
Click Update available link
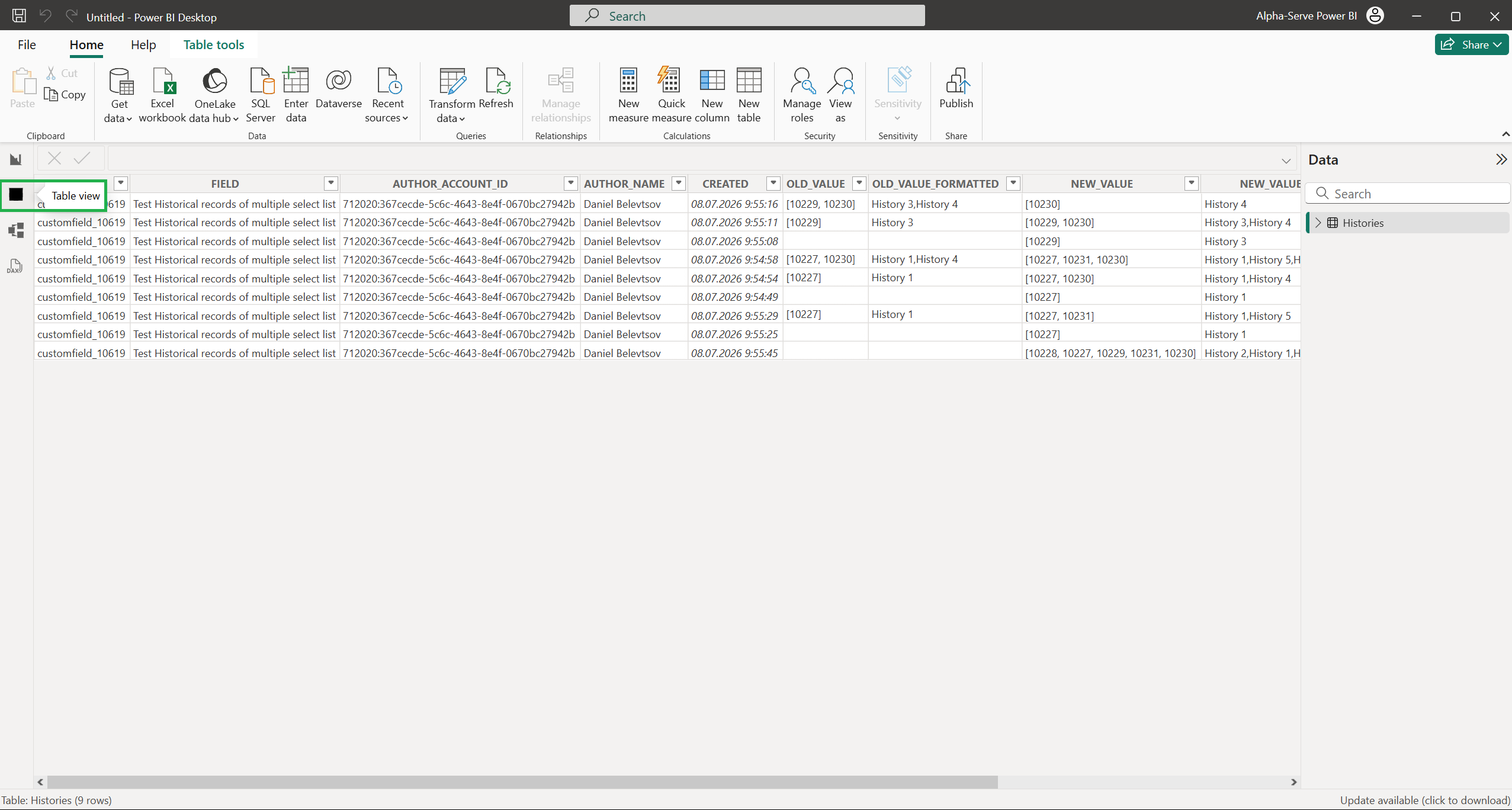1425,800
